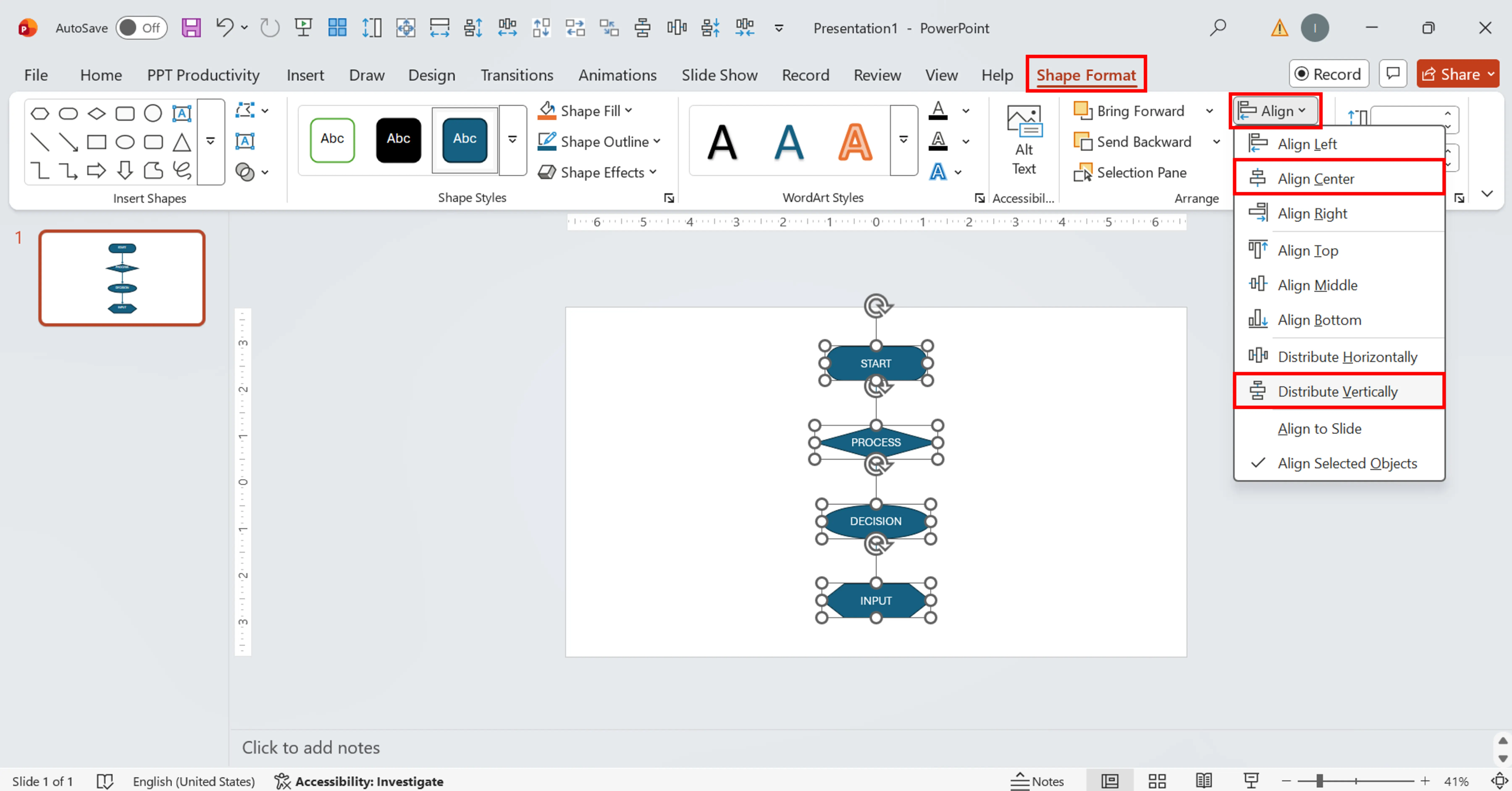Switch to Slide Sorter view icon

1157,781
